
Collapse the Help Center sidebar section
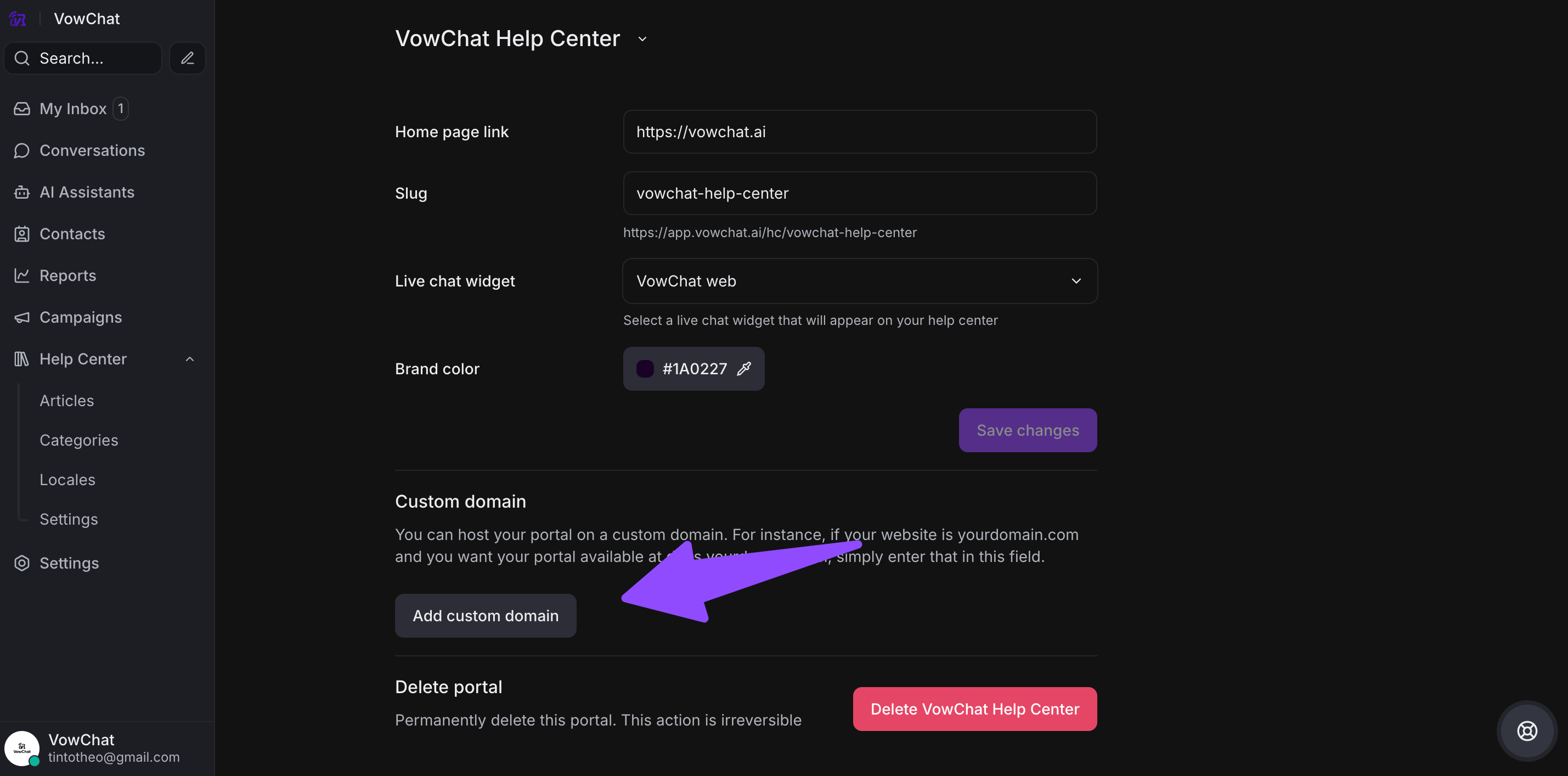tap(190, 359)
